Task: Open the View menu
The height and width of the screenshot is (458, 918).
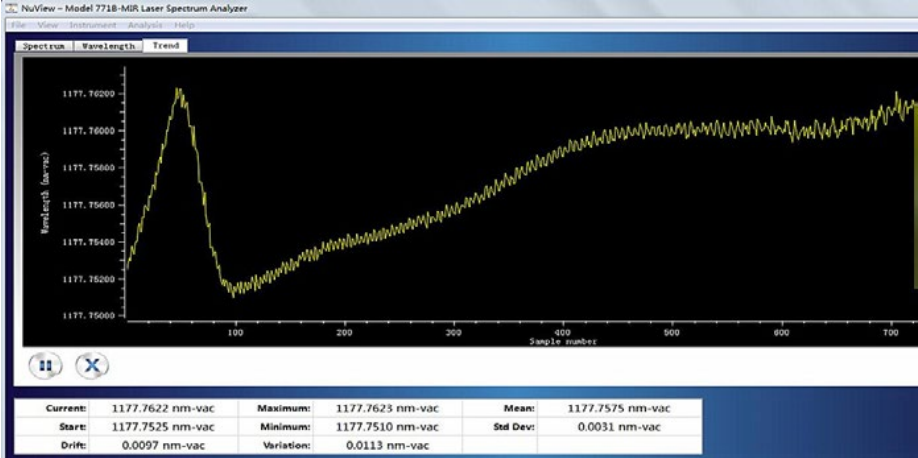Action: tap(47, 25)
